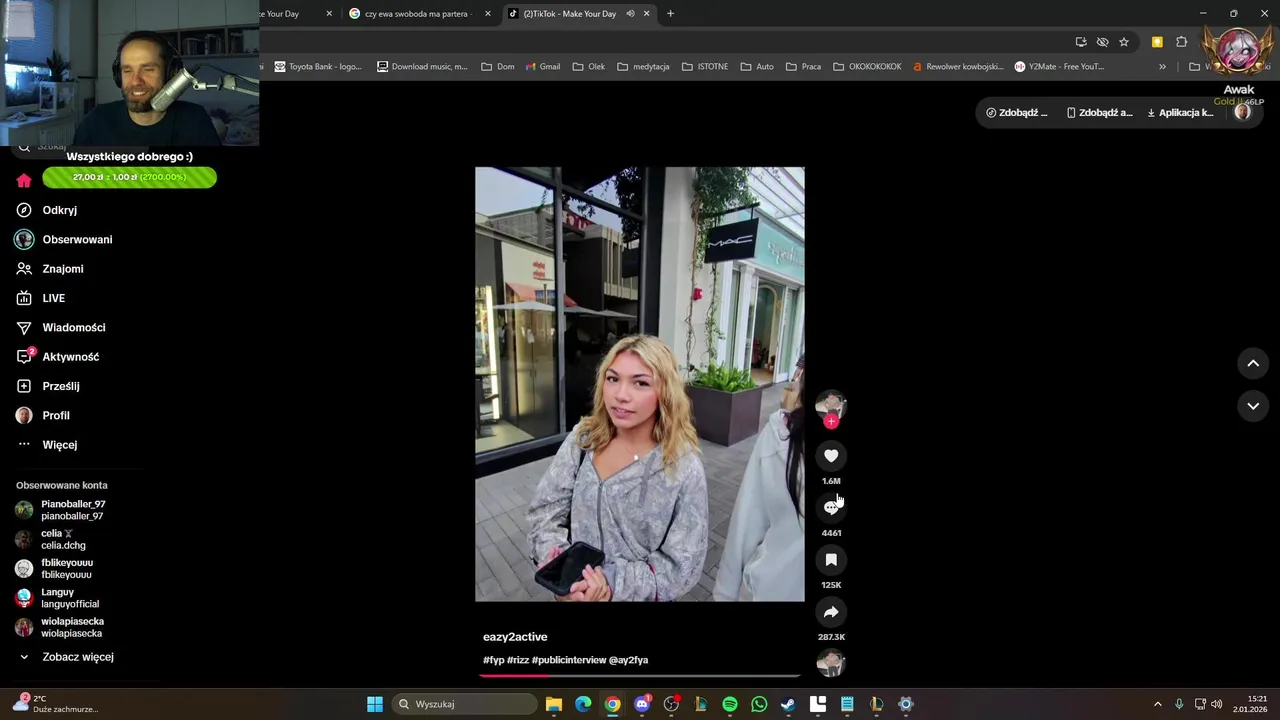Open #fyp hashtag
This screenshot has height=720, width=1280.
click(x=493, y=660)
